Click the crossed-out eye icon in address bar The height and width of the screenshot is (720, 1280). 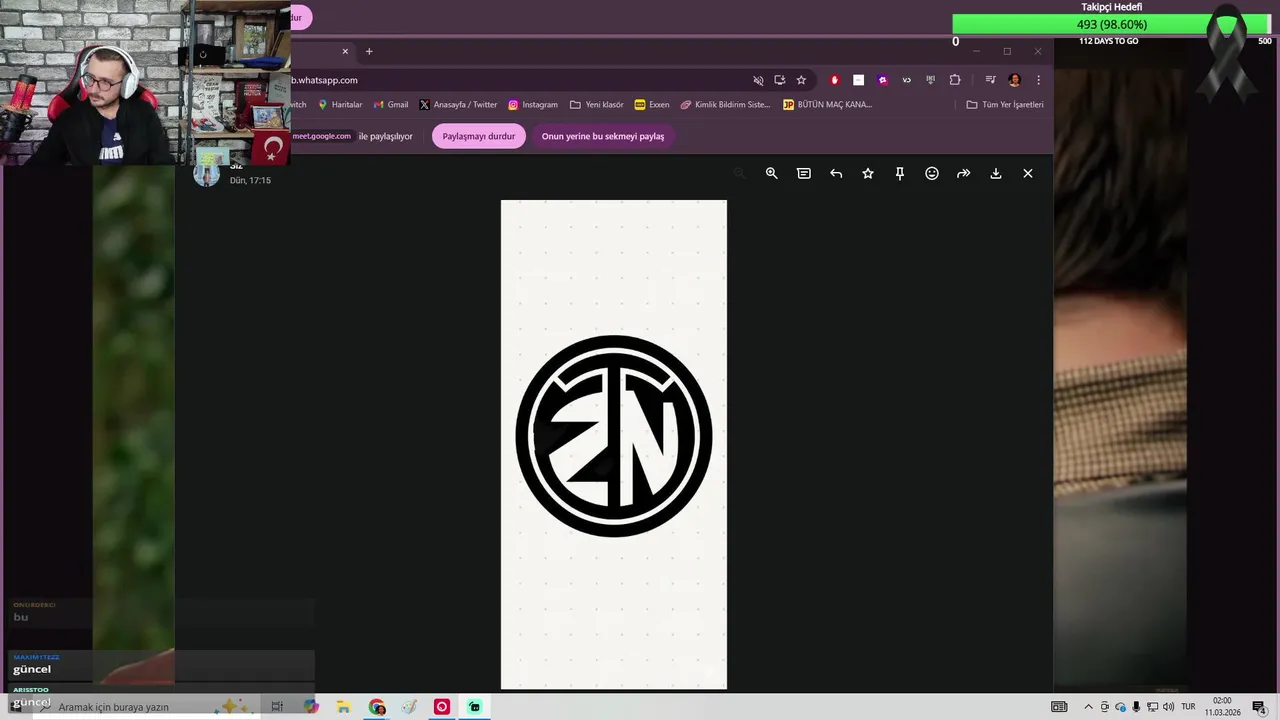[x=758, y=80]
